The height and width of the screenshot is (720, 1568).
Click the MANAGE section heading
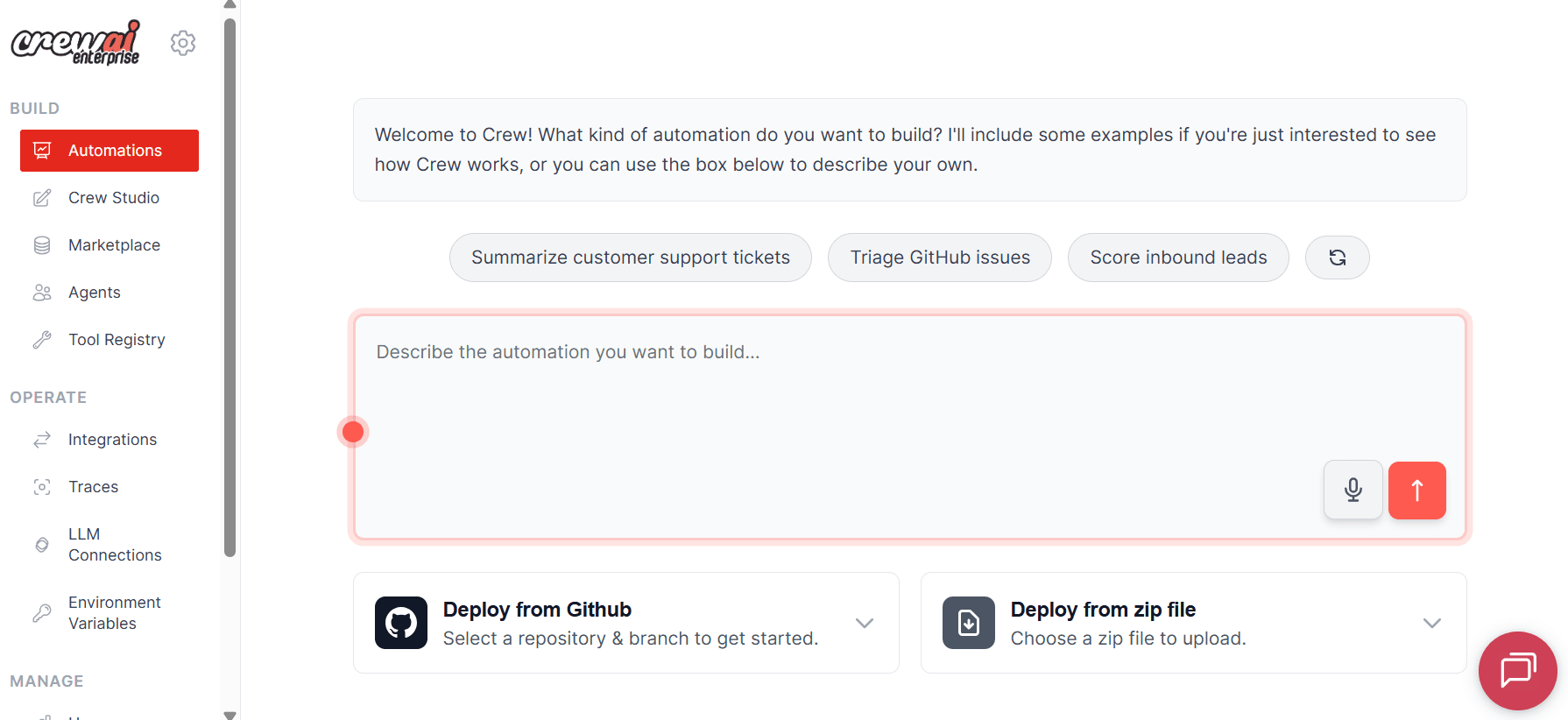point(46,681)
